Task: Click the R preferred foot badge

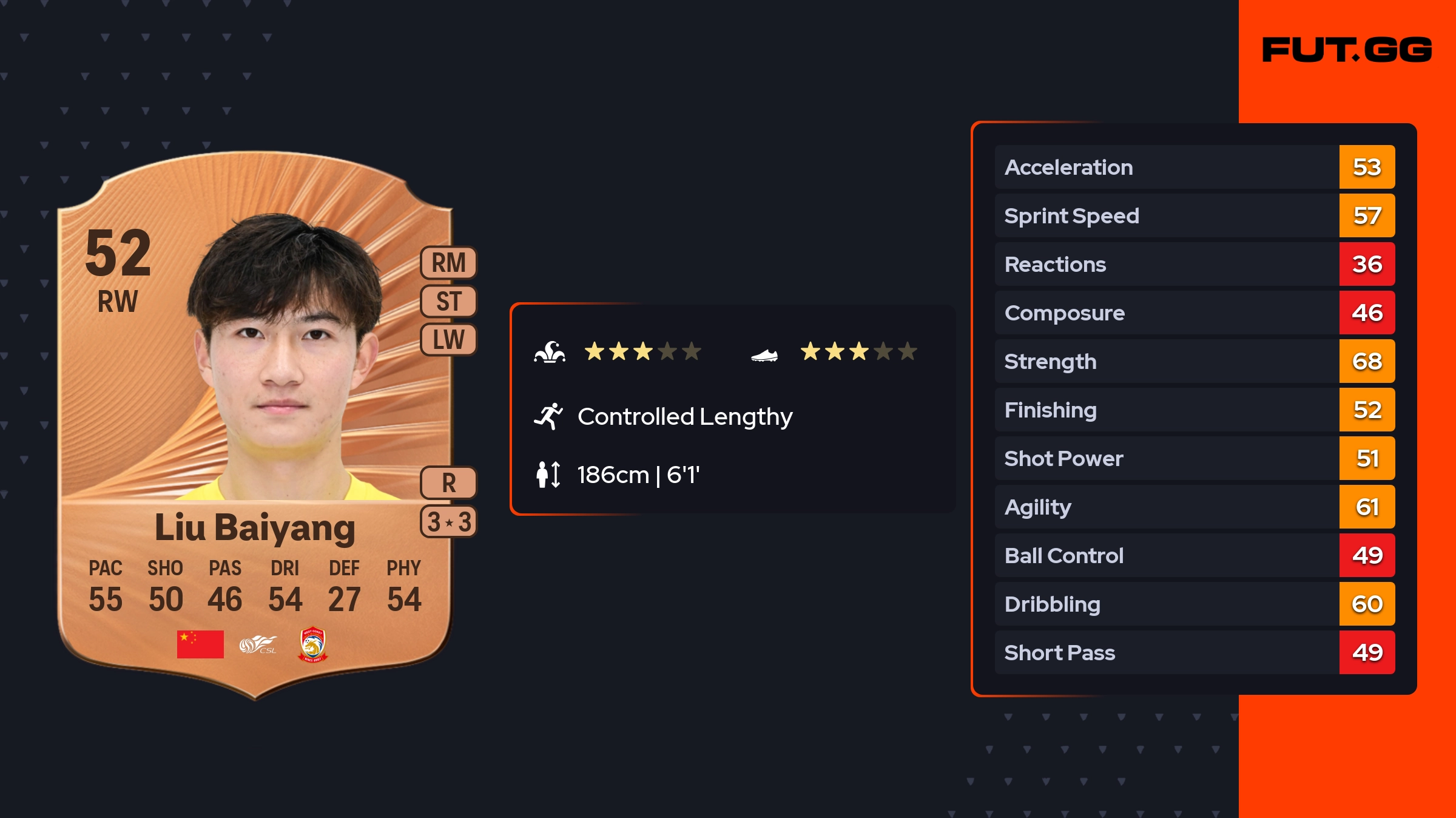Action: coord(449,483)
